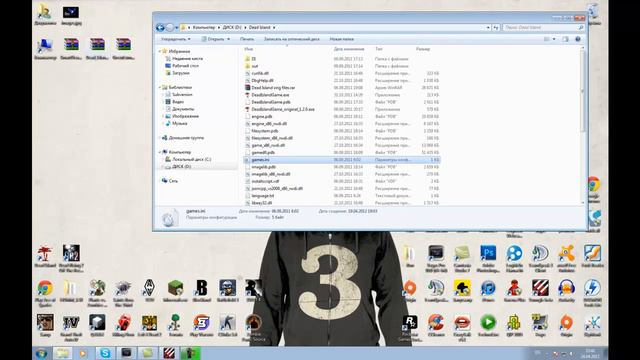This screenshot has height=360, width=640.
Task: Open the media player taskbar icon
Action: click(83, 353)
